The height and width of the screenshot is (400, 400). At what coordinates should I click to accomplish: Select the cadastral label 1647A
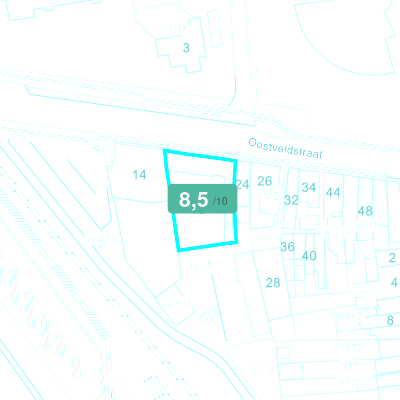102,239
